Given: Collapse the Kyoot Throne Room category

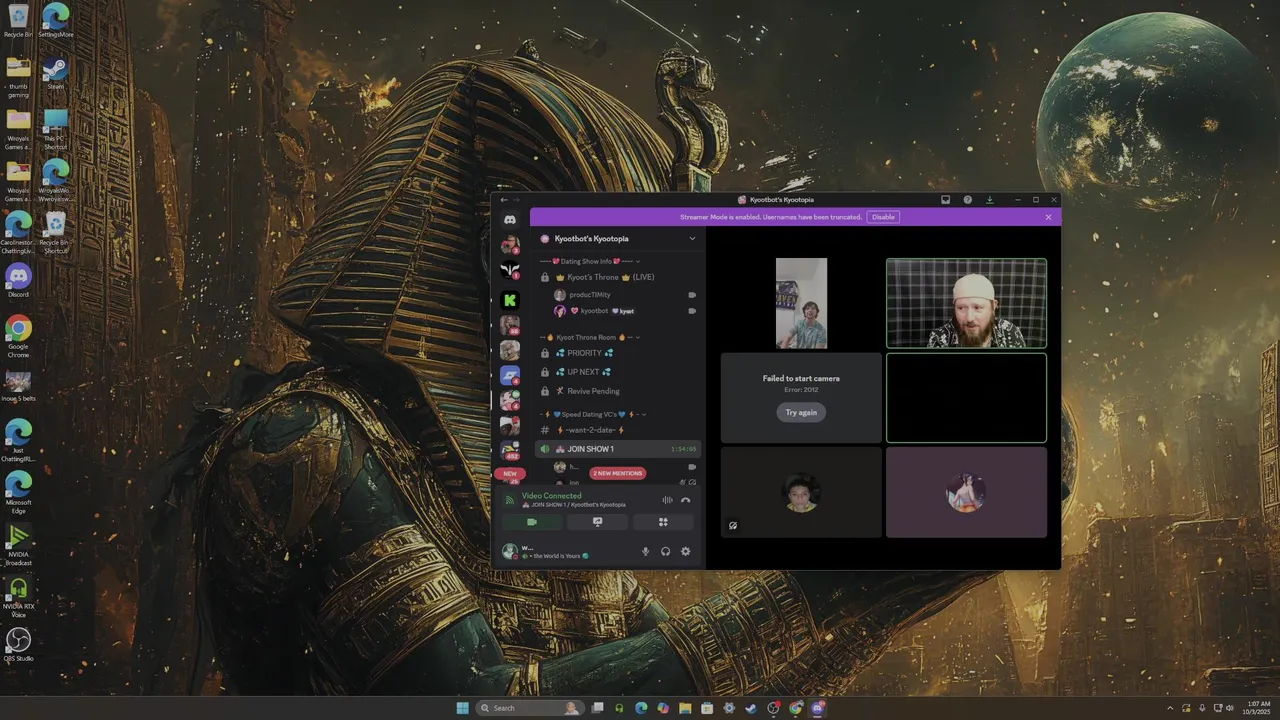Looking at the screenshot, I should tap(590, 338).
